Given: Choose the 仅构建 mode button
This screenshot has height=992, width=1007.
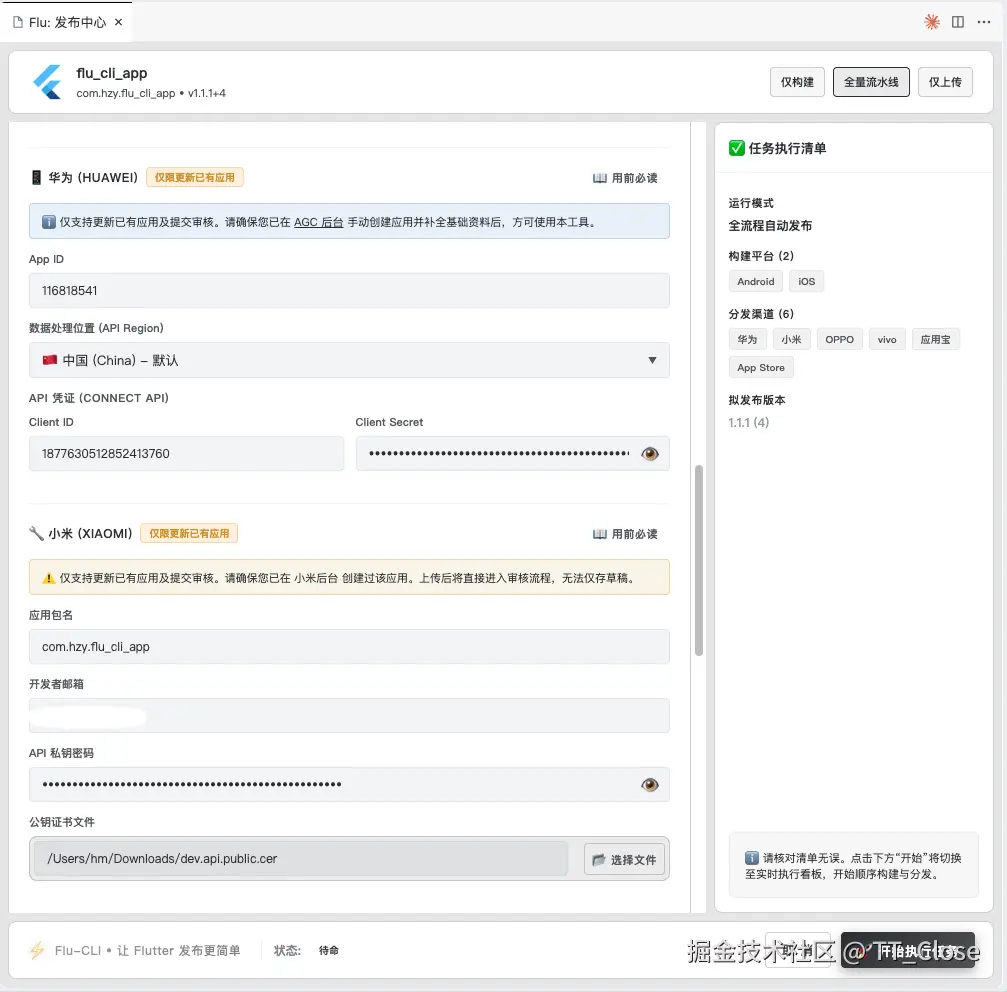Looking at the screenshot, I should point(797,82).
